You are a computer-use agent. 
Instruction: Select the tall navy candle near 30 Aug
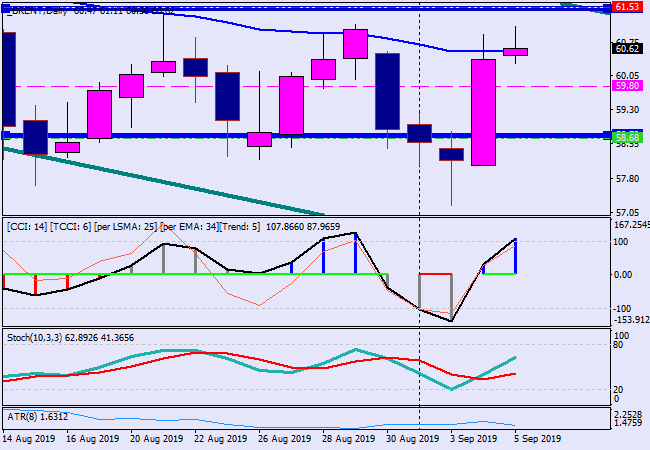(387, 90)
